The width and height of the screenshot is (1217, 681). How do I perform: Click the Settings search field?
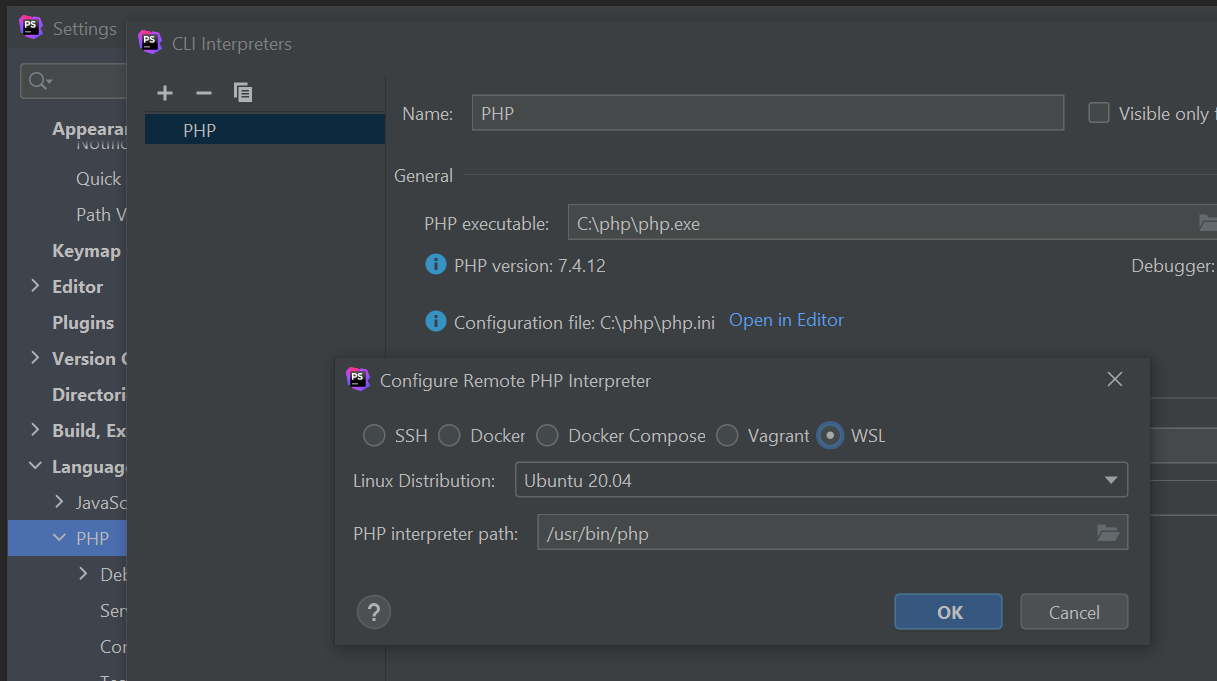coord(72,81)
